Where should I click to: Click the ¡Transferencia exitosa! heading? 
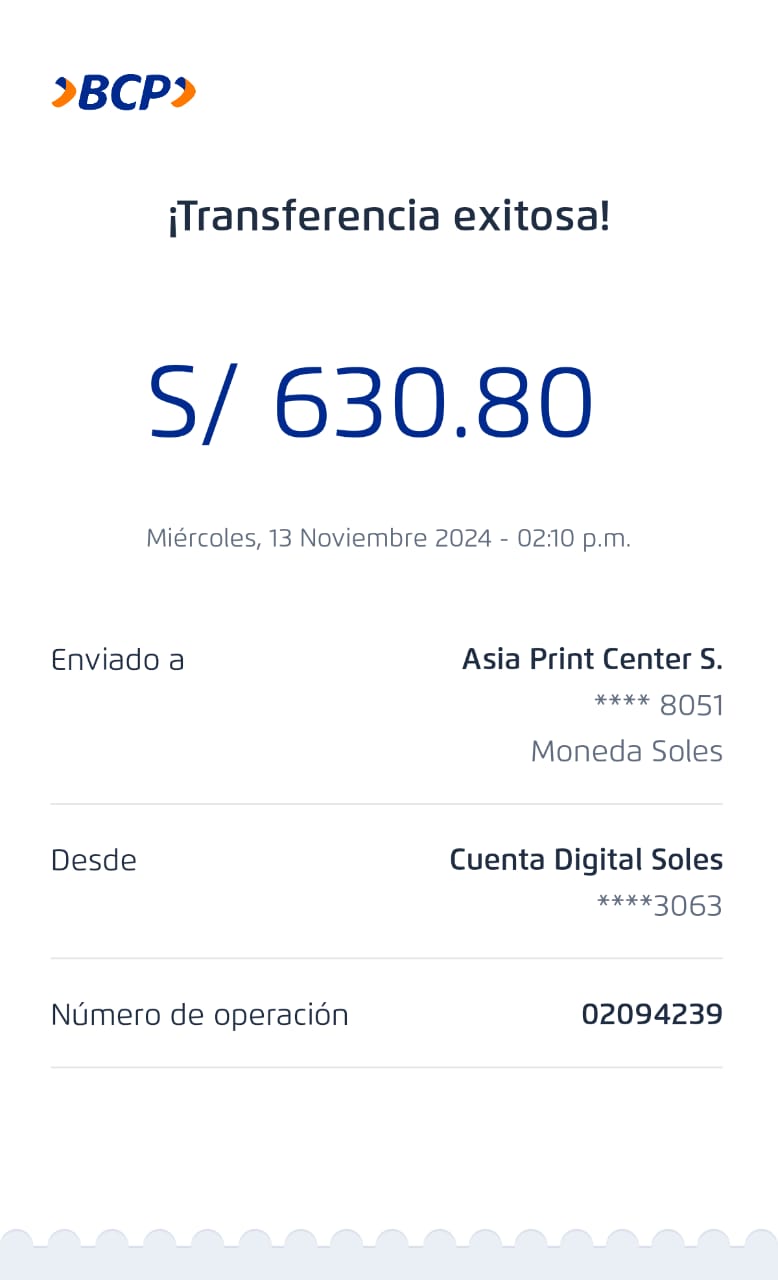[x=389, y=216]
